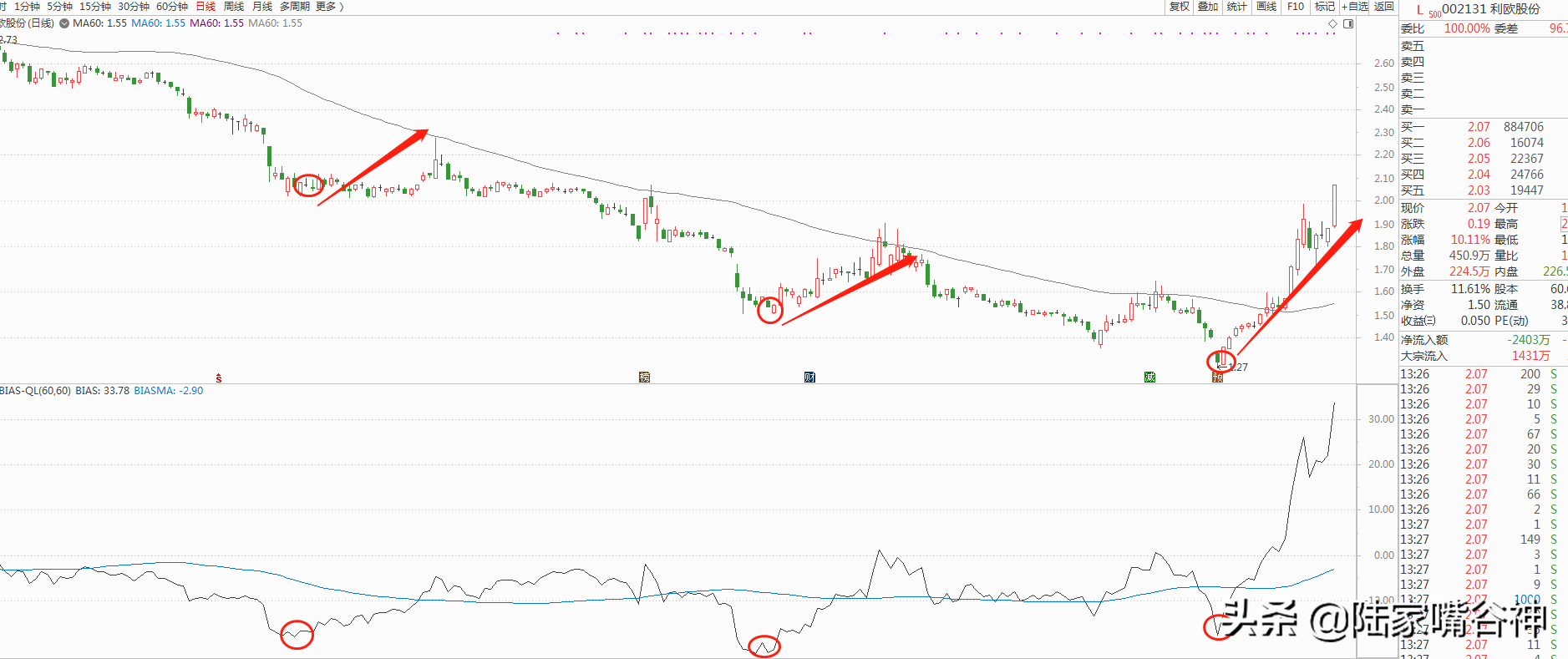Click the MA60 indicator settings circle icon
The height and width of the screenshot is (659, 1568).
coord(64,23)
